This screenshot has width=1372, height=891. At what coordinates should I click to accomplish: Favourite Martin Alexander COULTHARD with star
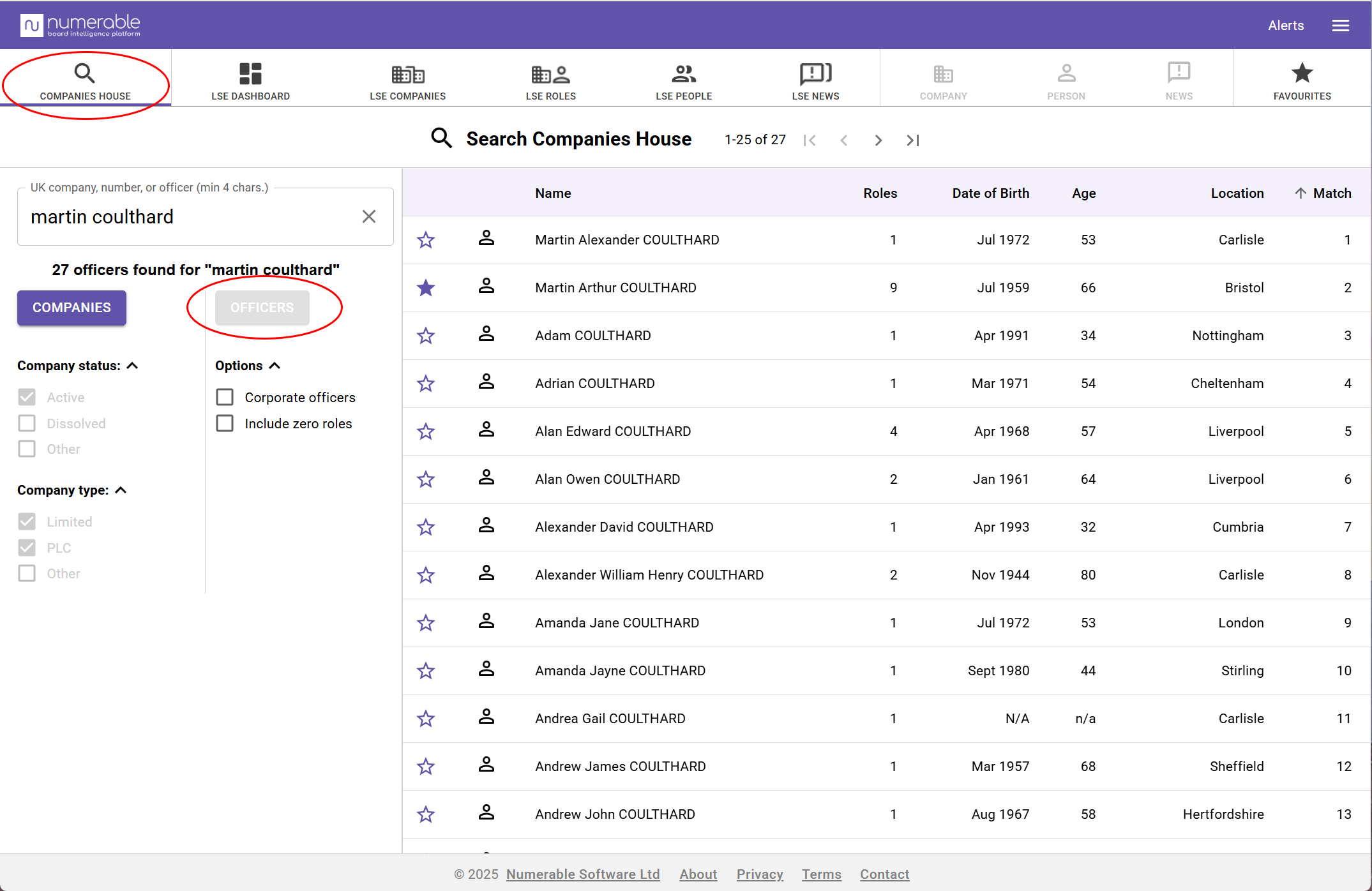[x=426, y=240]
